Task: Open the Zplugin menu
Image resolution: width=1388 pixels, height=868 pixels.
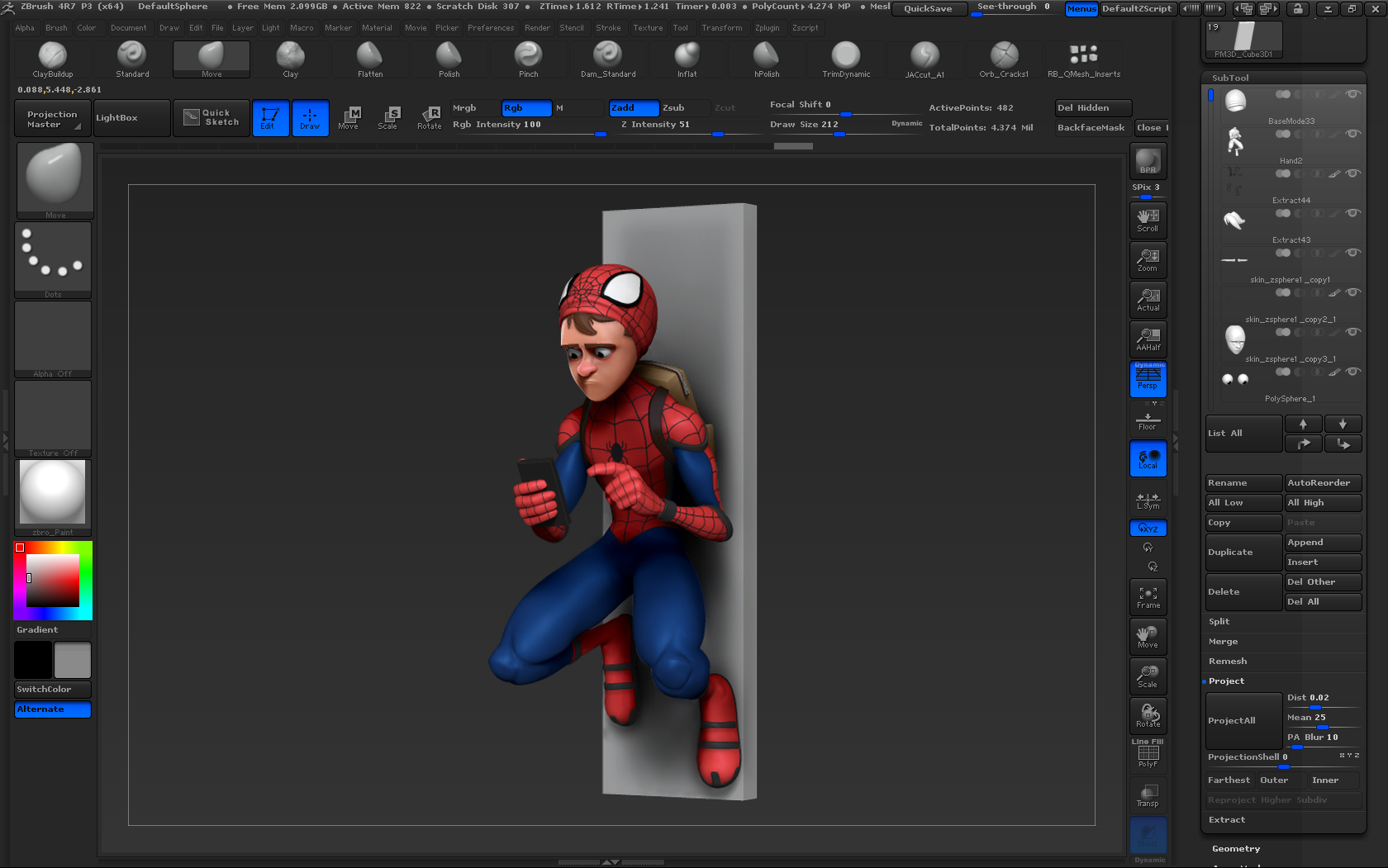Action: tap(767, 28)
